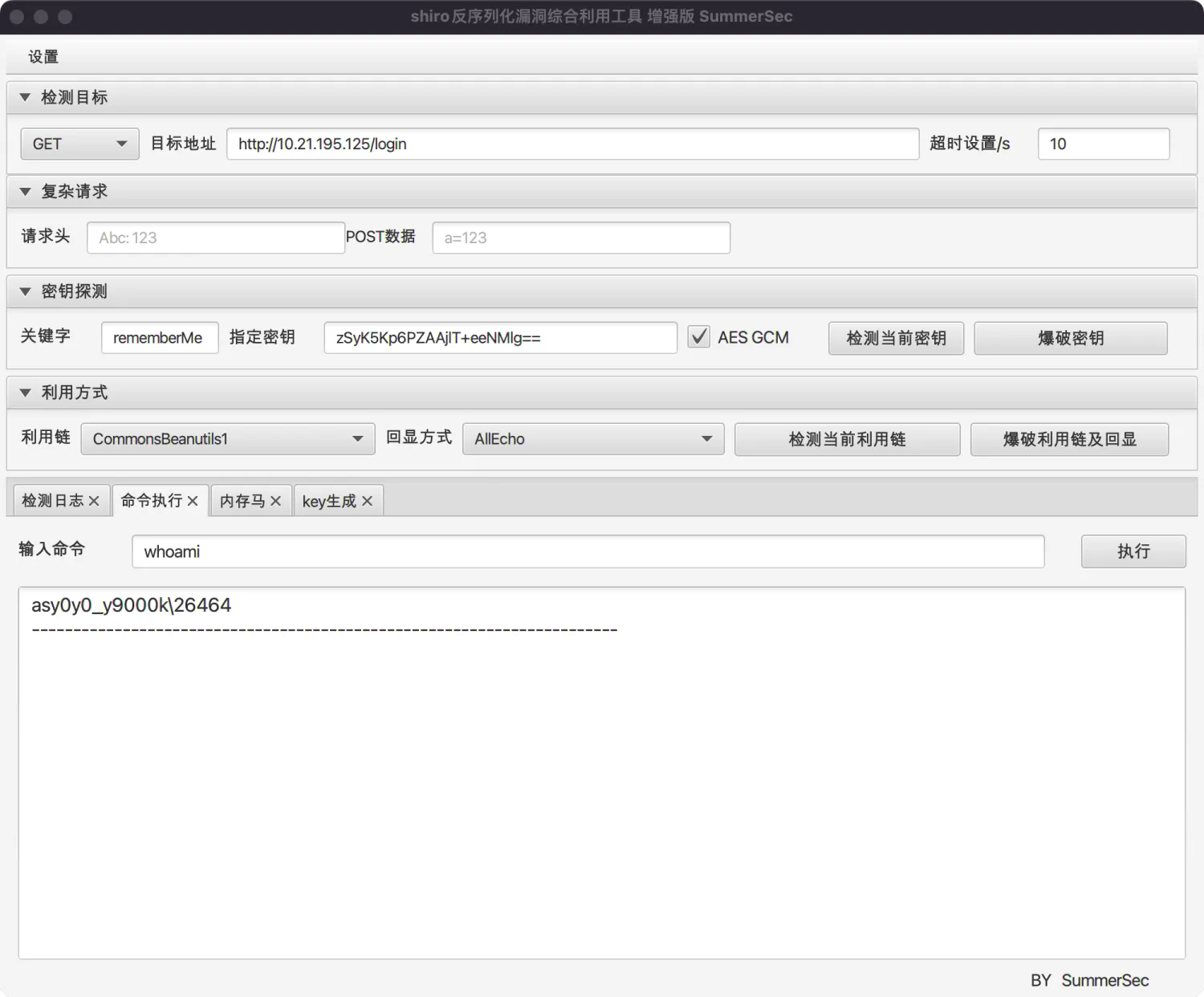Switch to the key生成 tab

329,501
